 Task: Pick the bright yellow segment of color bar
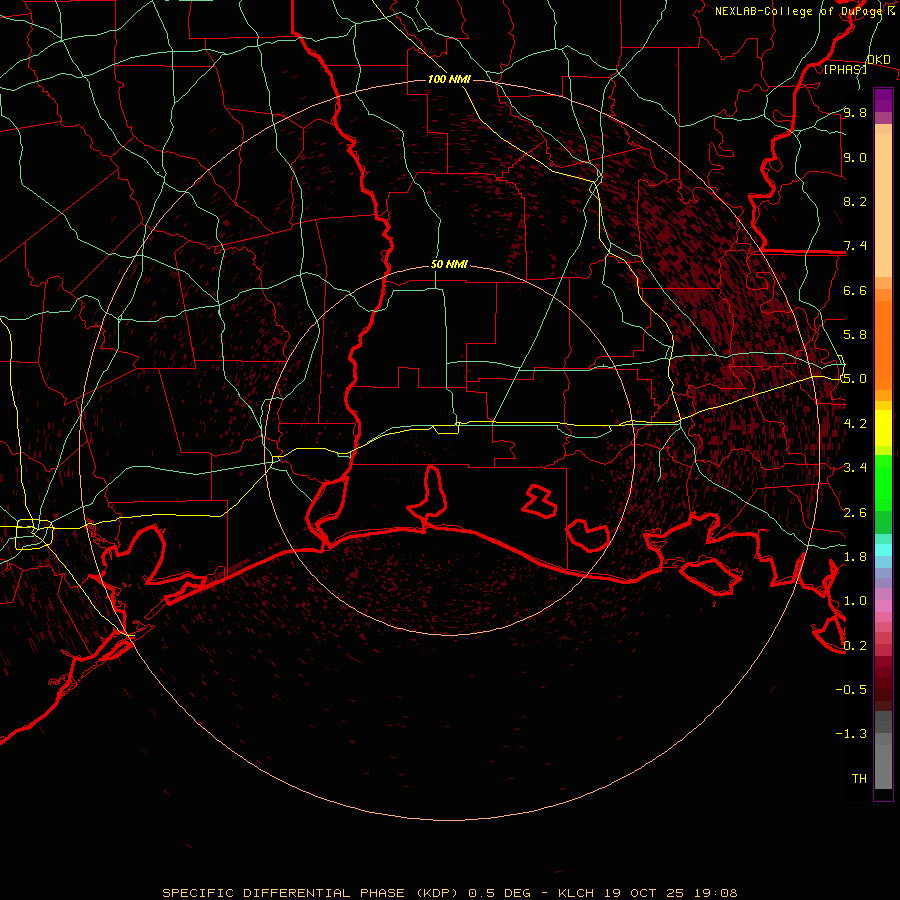pos(883,428)
